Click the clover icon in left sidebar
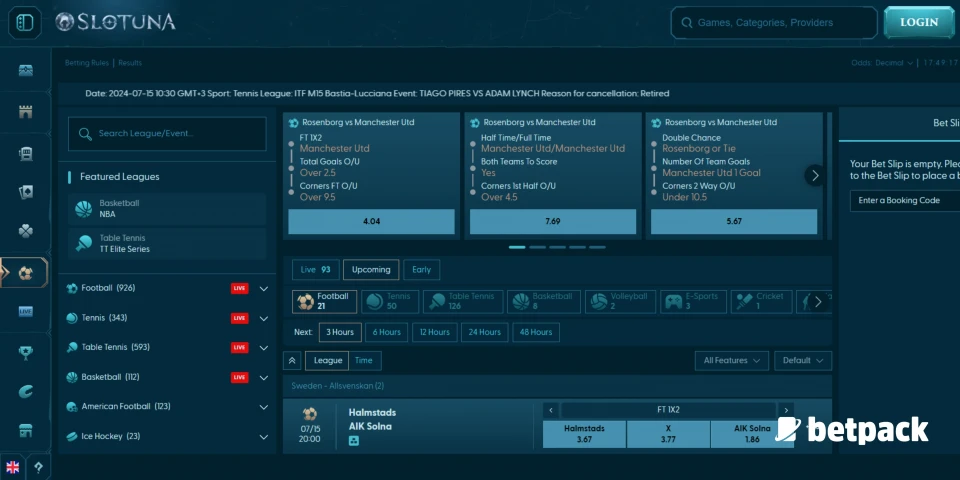Screen dimensions: 960x480 coord(26,231)
